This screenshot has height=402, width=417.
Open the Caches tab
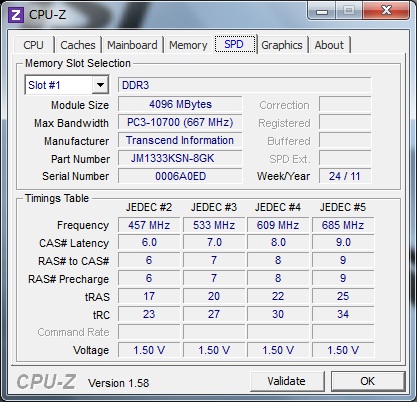pos(78,45)
